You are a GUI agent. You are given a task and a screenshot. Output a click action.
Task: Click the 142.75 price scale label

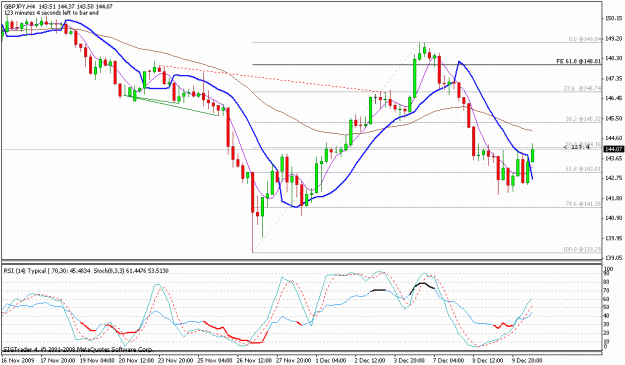[613, 178]
